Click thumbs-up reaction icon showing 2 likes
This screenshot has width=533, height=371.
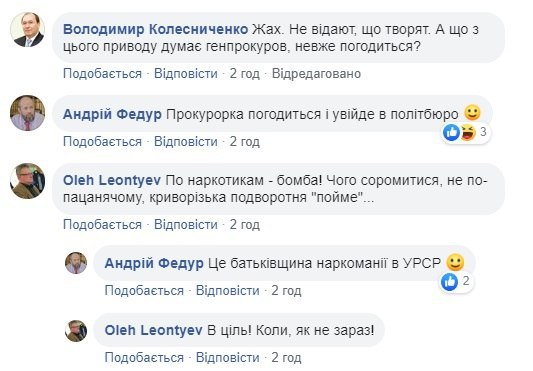pyautogui.click(x=449, y=282)
